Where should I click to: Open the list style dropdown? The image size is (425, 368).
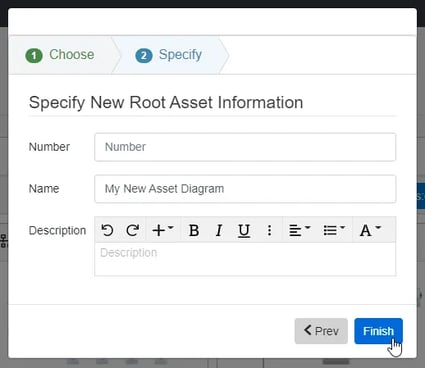(x=334, y=230)
